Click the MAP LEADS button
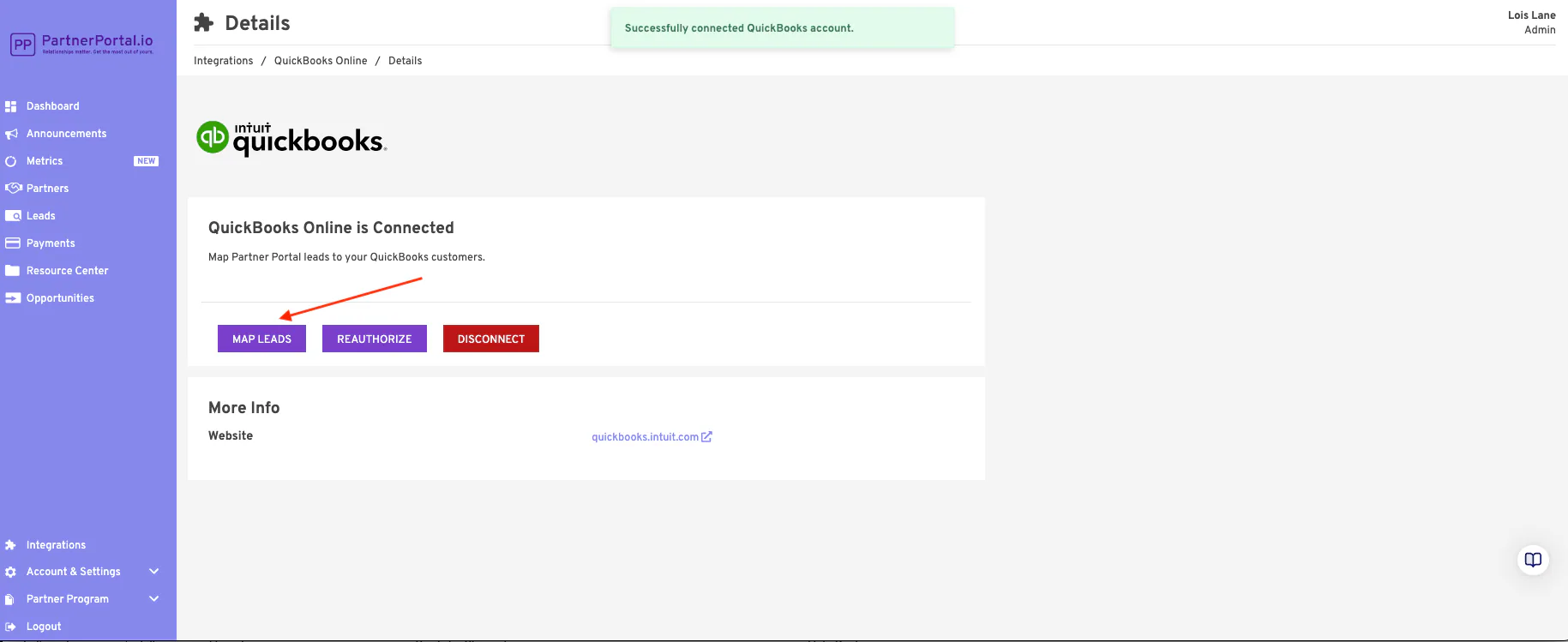The height and width of the screenshot is (642, 1568). coord(261,339)
